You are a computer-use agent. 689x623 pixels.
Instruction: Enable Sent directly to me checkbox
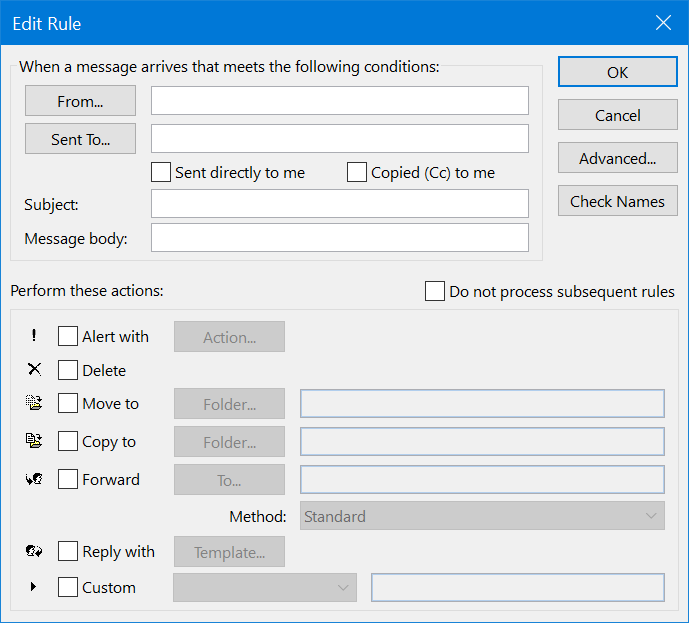click(161, 172)
